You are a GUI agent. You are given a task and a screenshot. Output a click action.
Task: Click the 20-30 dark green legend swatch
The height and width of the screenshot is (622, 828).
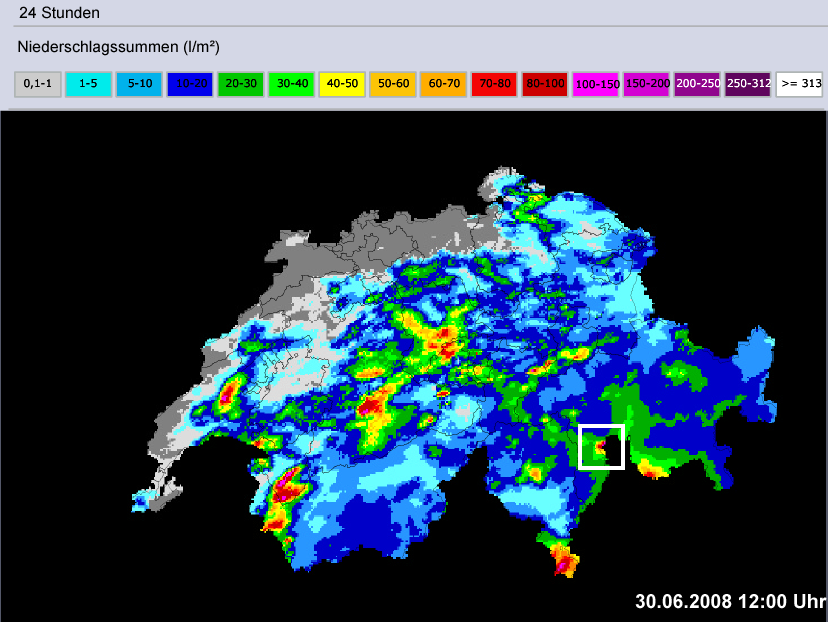[241, 84]
